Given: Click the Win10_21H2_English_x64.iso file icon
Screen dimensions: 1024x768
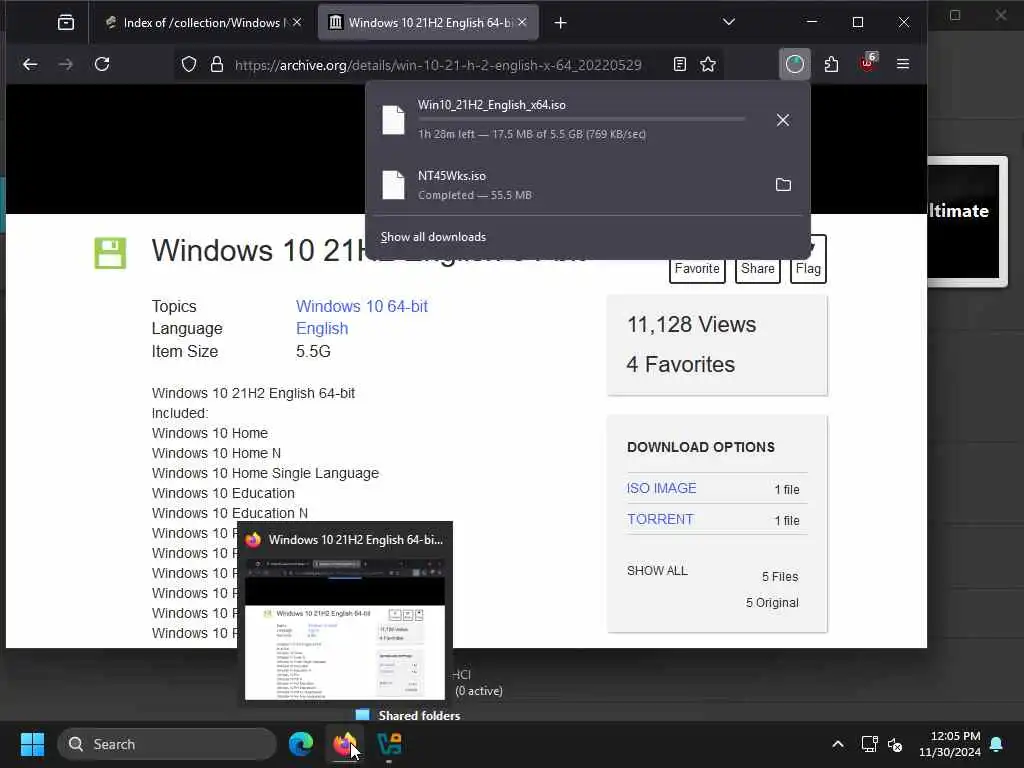Looking at the screenshot, I should point(393,120).
